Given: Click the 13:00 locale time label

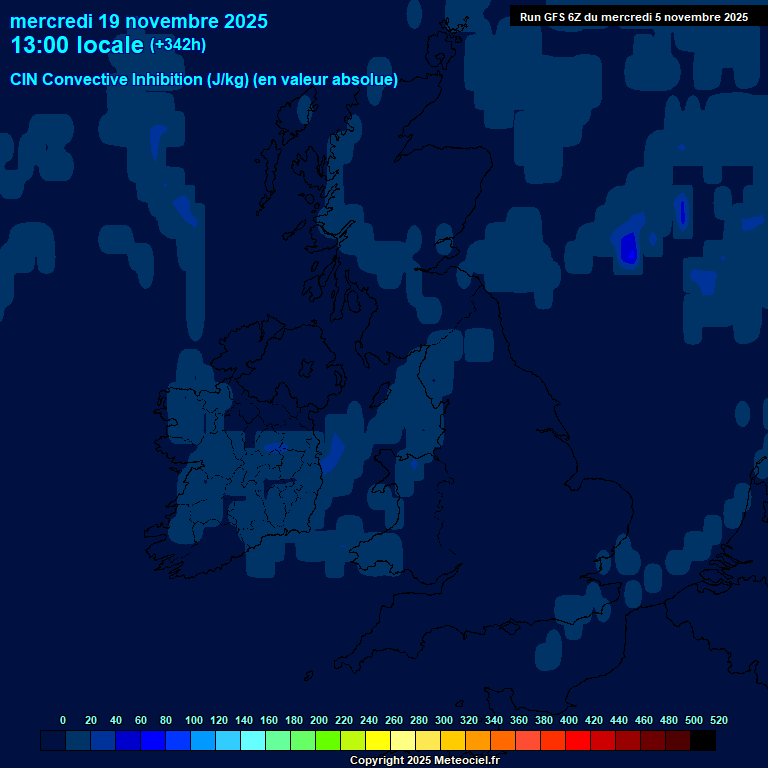Looking at the screenshot, I should 77,45.
